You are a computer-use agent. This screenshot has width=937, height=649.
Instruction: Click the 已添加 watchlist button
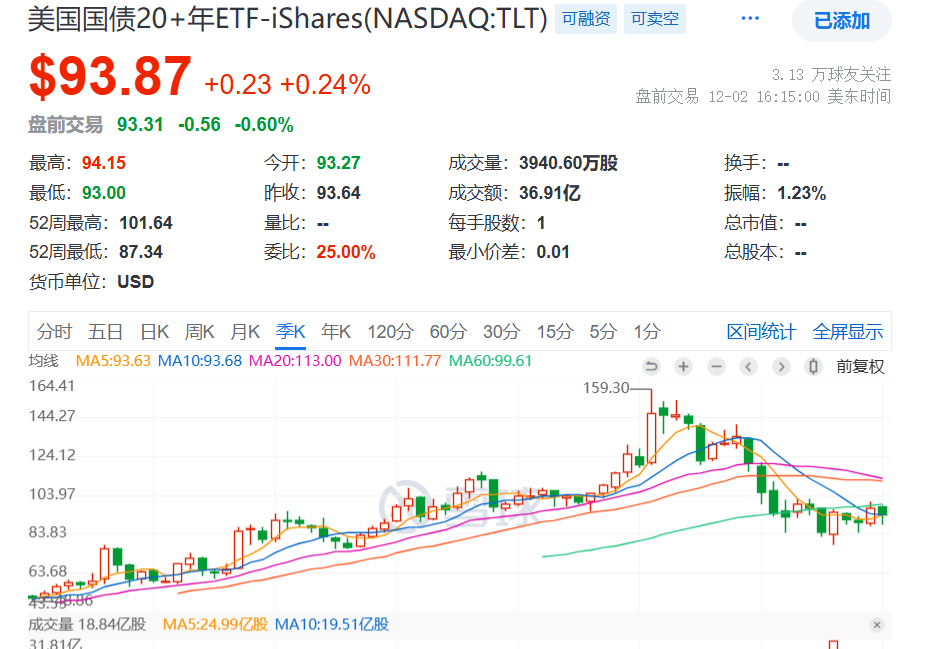coord(841,21)
